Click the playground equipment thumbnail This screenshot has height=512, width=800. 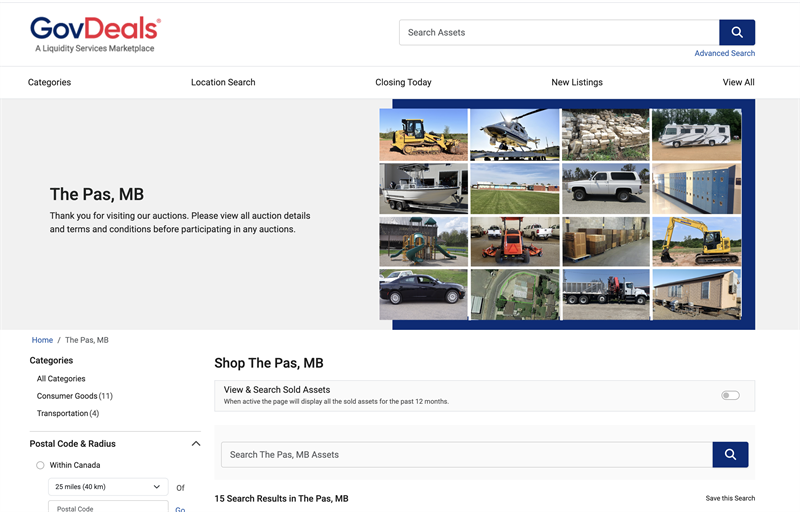(423, 242)
